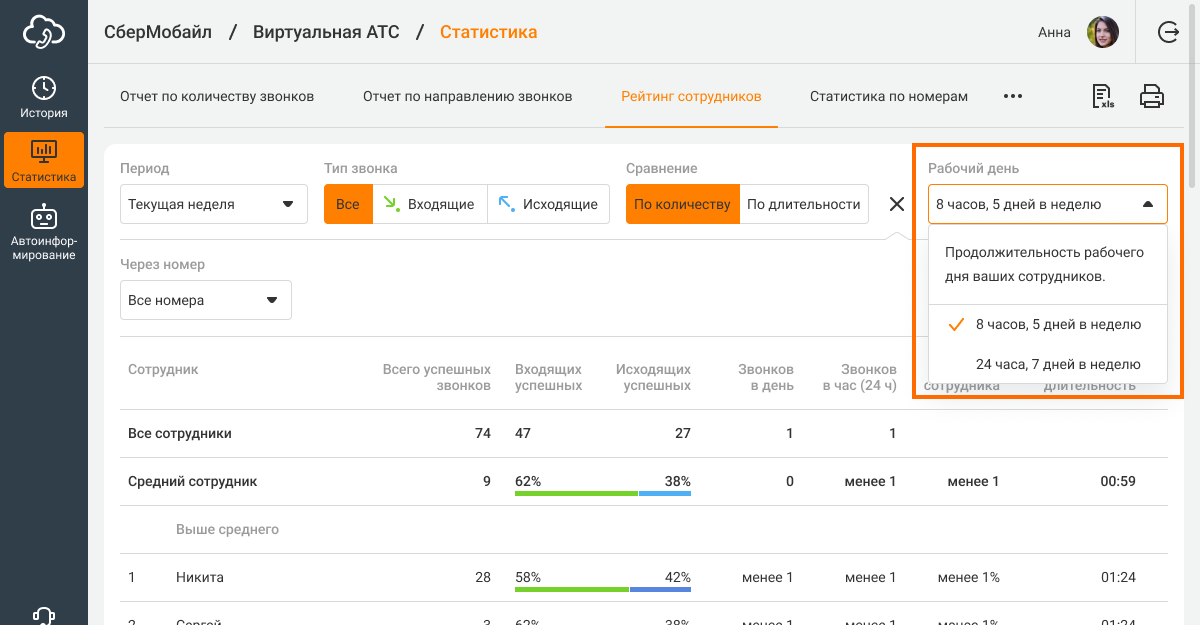Expand the Период dropdown
This screenshot has height=625, width=1200.
(207, 204)
